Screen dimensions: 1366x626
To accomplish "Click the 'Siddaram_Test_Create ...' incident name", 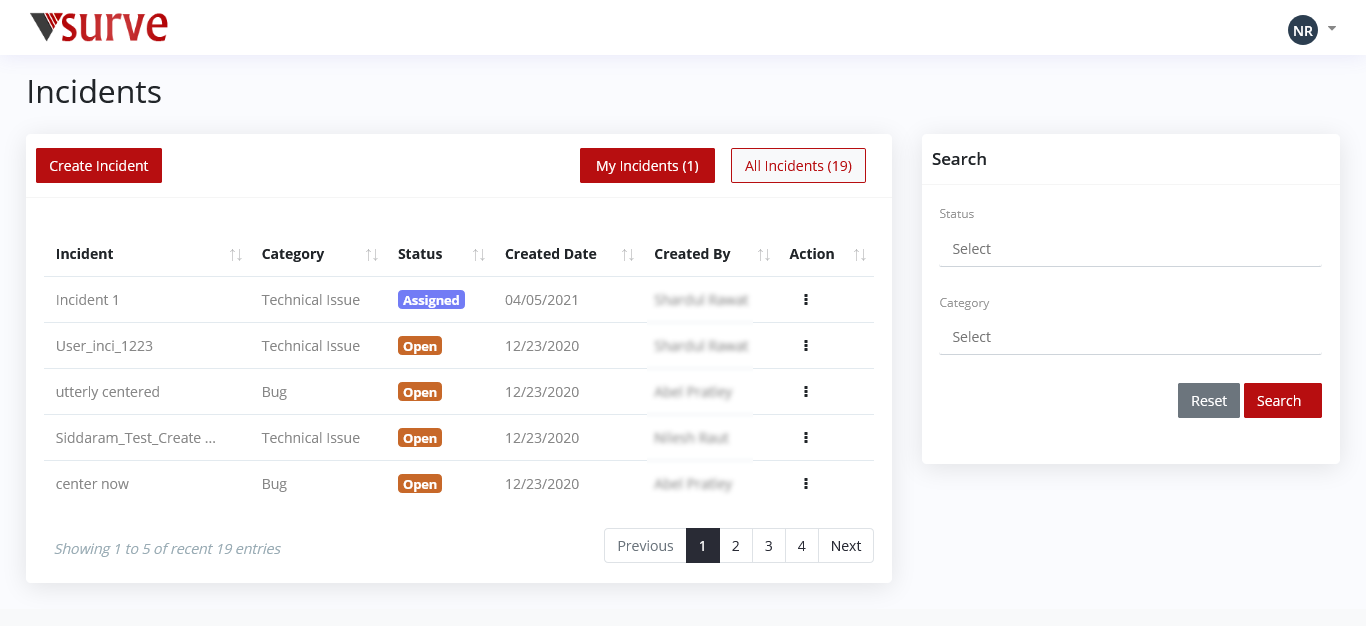I will pos(136,438).
